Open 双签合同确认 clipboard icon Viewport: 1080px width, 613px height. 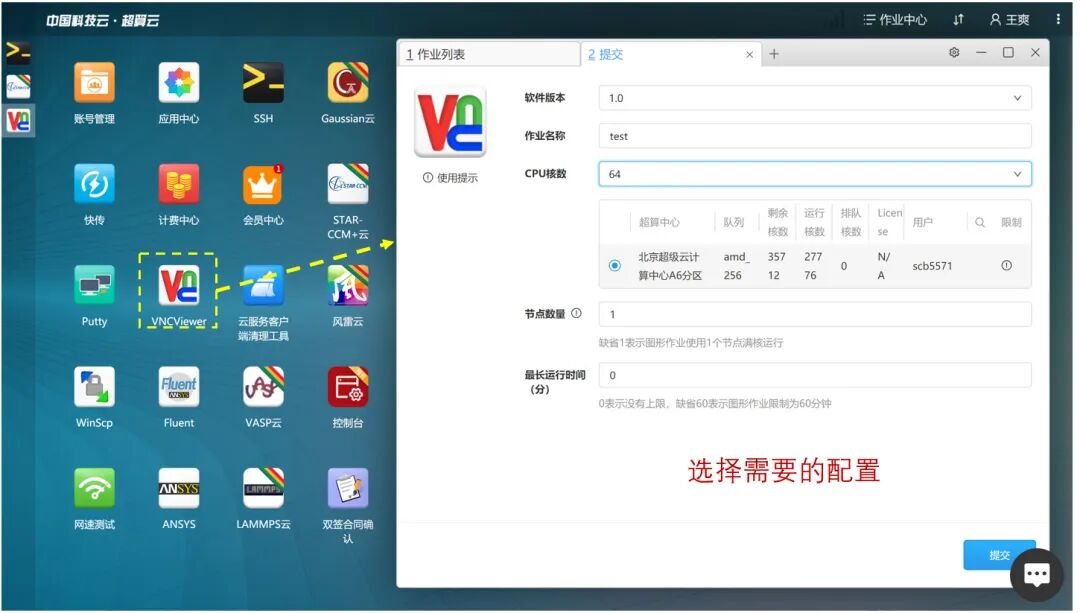[348, 488]
